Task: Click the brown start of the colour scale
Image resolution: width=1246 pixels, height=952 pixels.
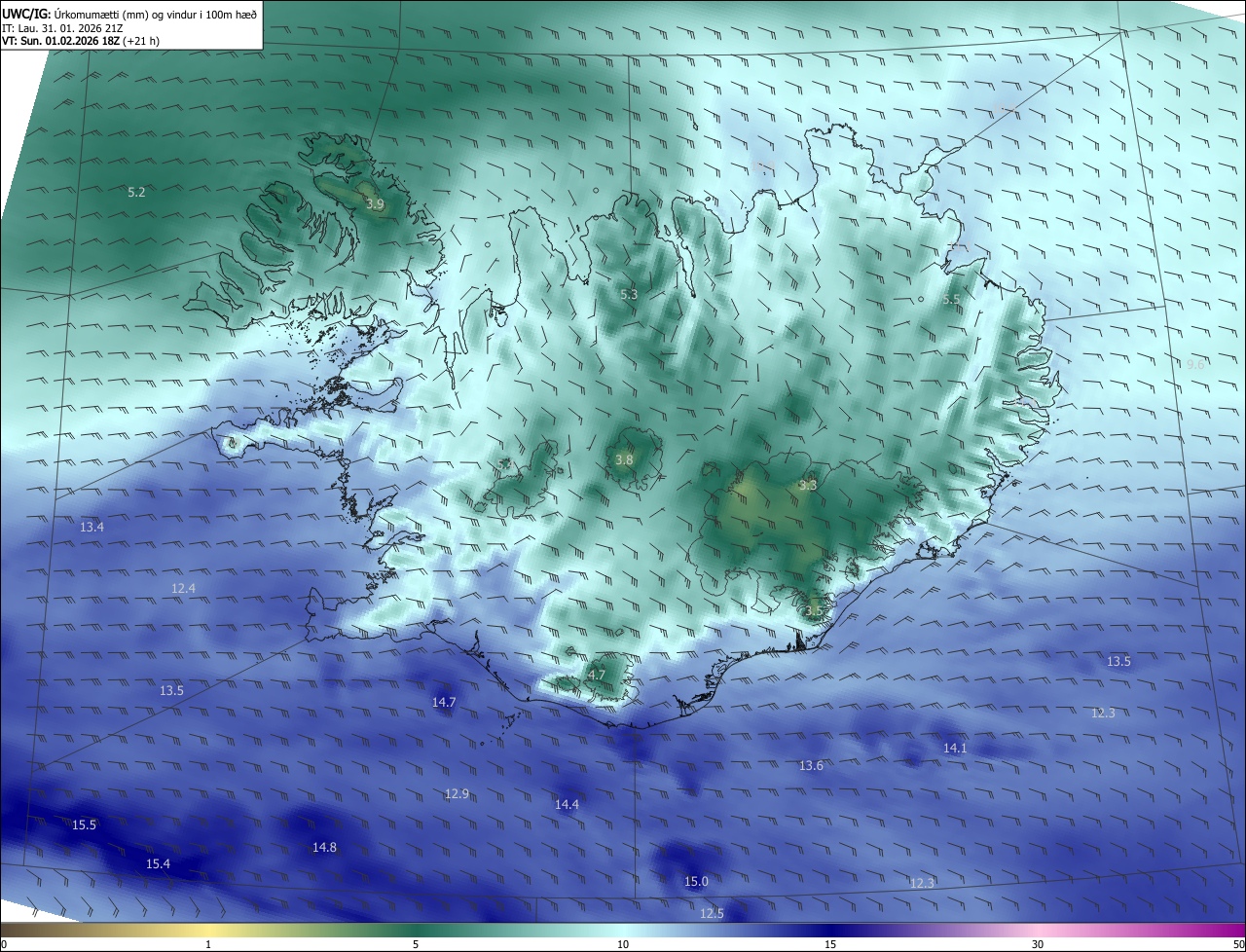Action: 8,931
